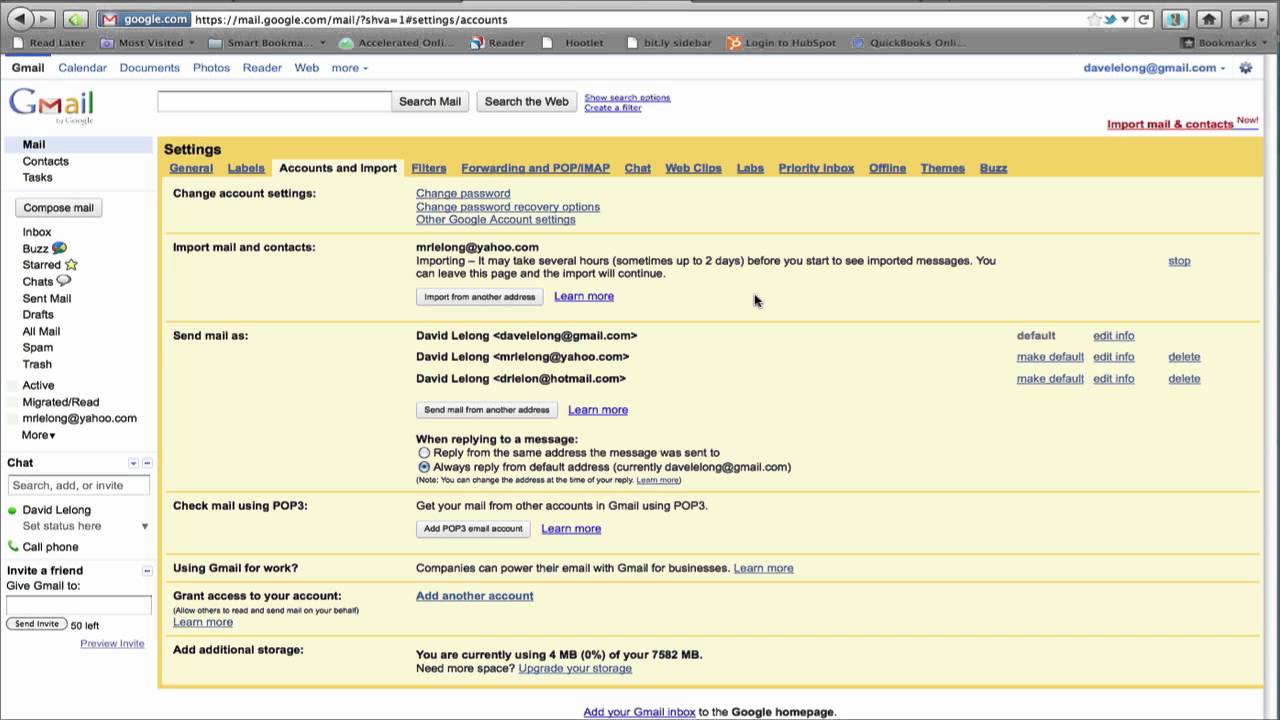Click the green status dot beside David Lelong
The image size is (1280, 720).
click(x=12, y=510)
